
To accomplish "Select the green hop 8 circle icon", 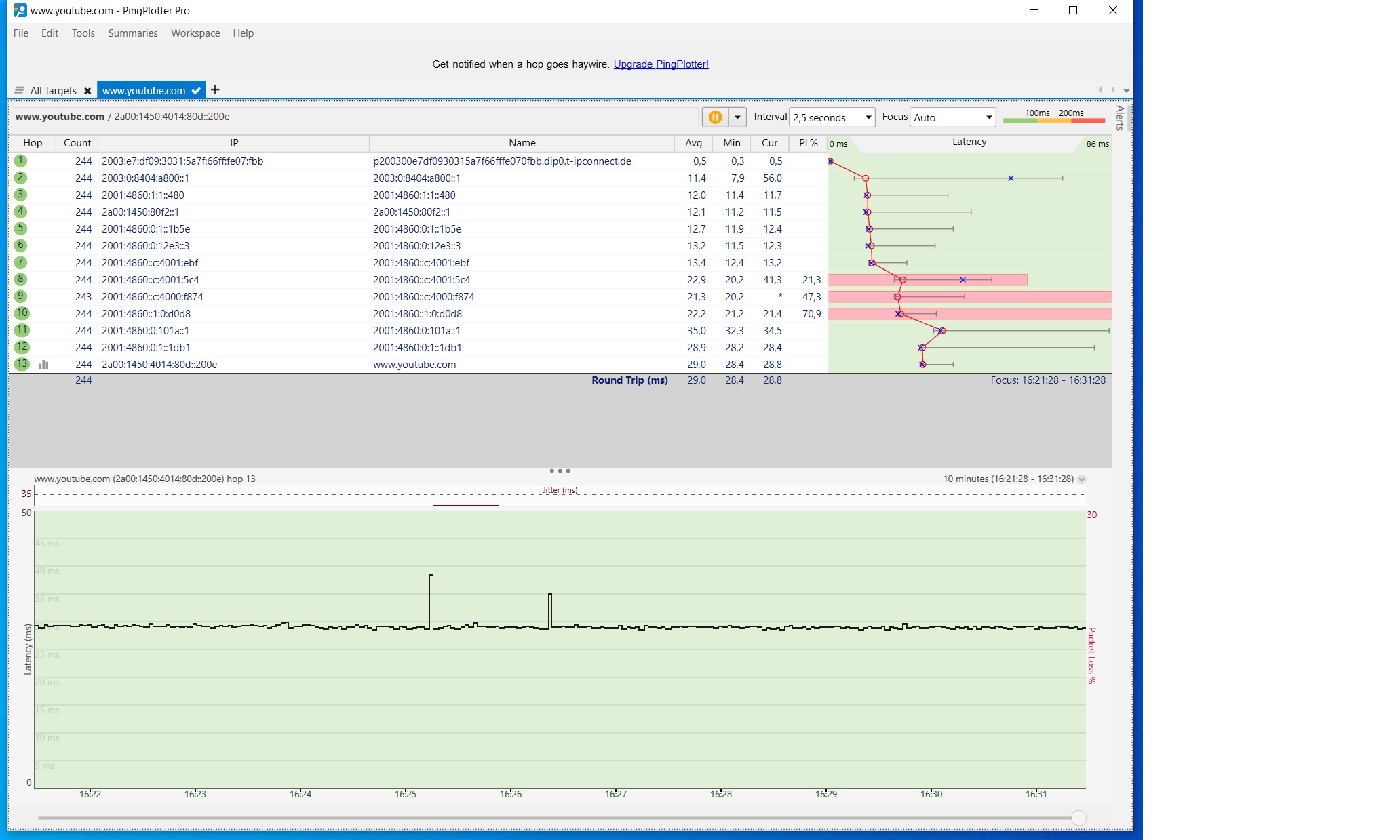I will click(x=21, y=279).
